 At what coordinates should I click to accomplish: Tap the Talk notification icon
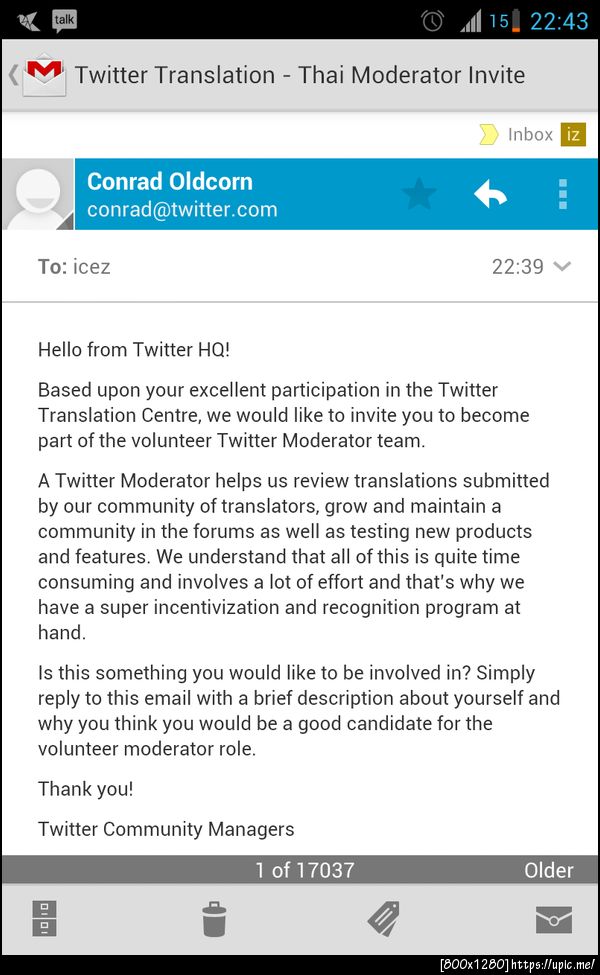click(64, 20)
